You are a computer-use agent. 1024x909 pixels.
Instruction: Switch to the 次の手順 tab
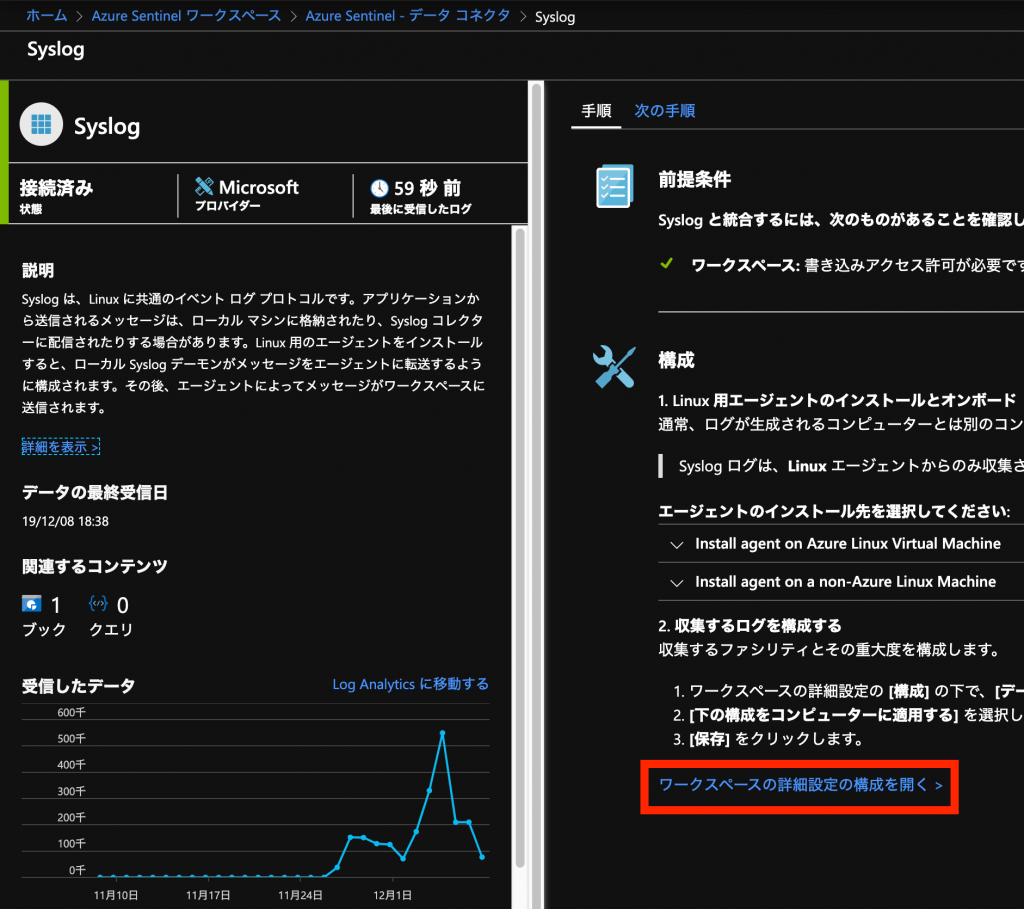665,111
